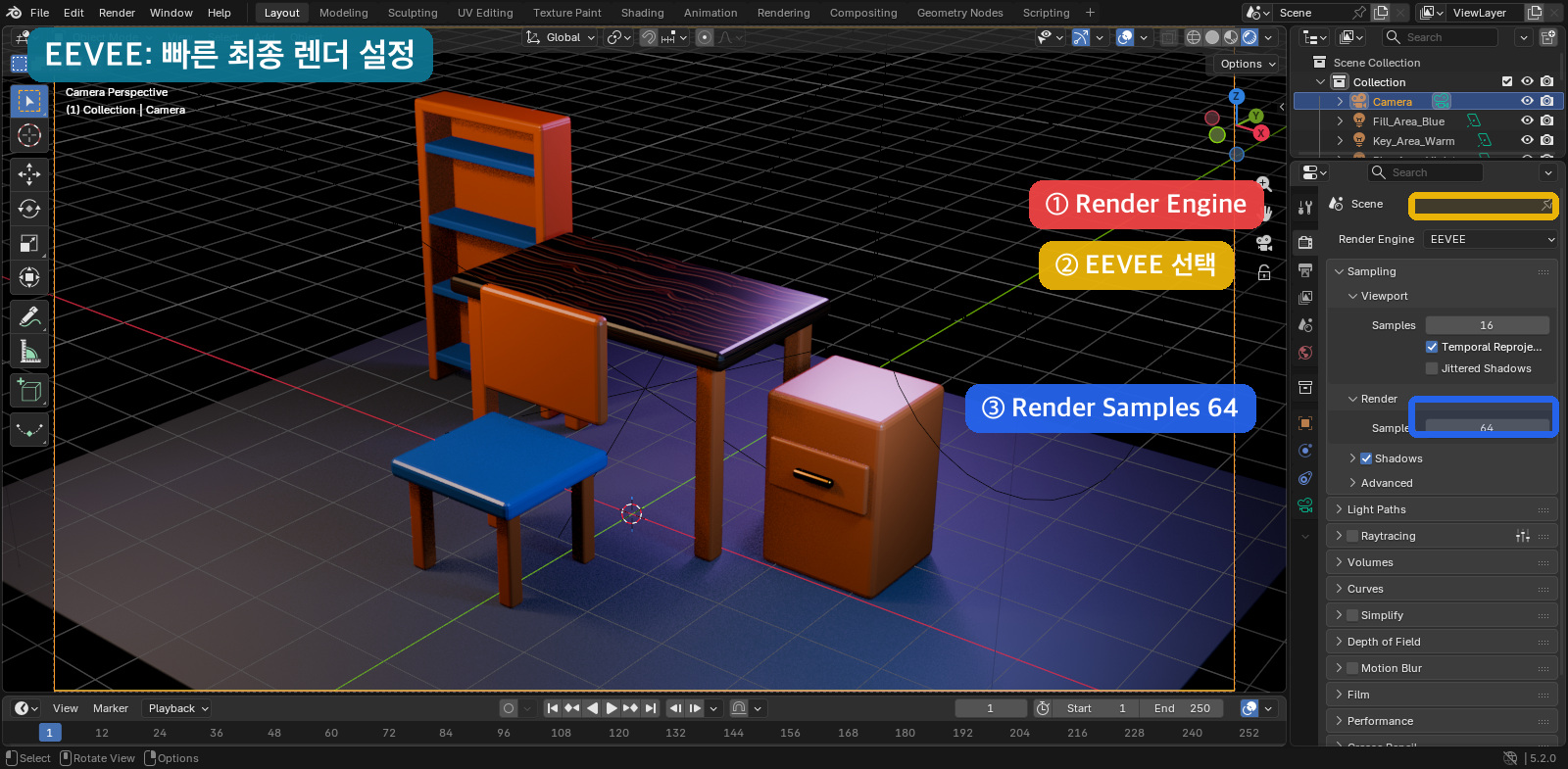Viewport: 1568px width, 769px height.
Task: Open the Scene properties tab
Action: (1305, 324)
